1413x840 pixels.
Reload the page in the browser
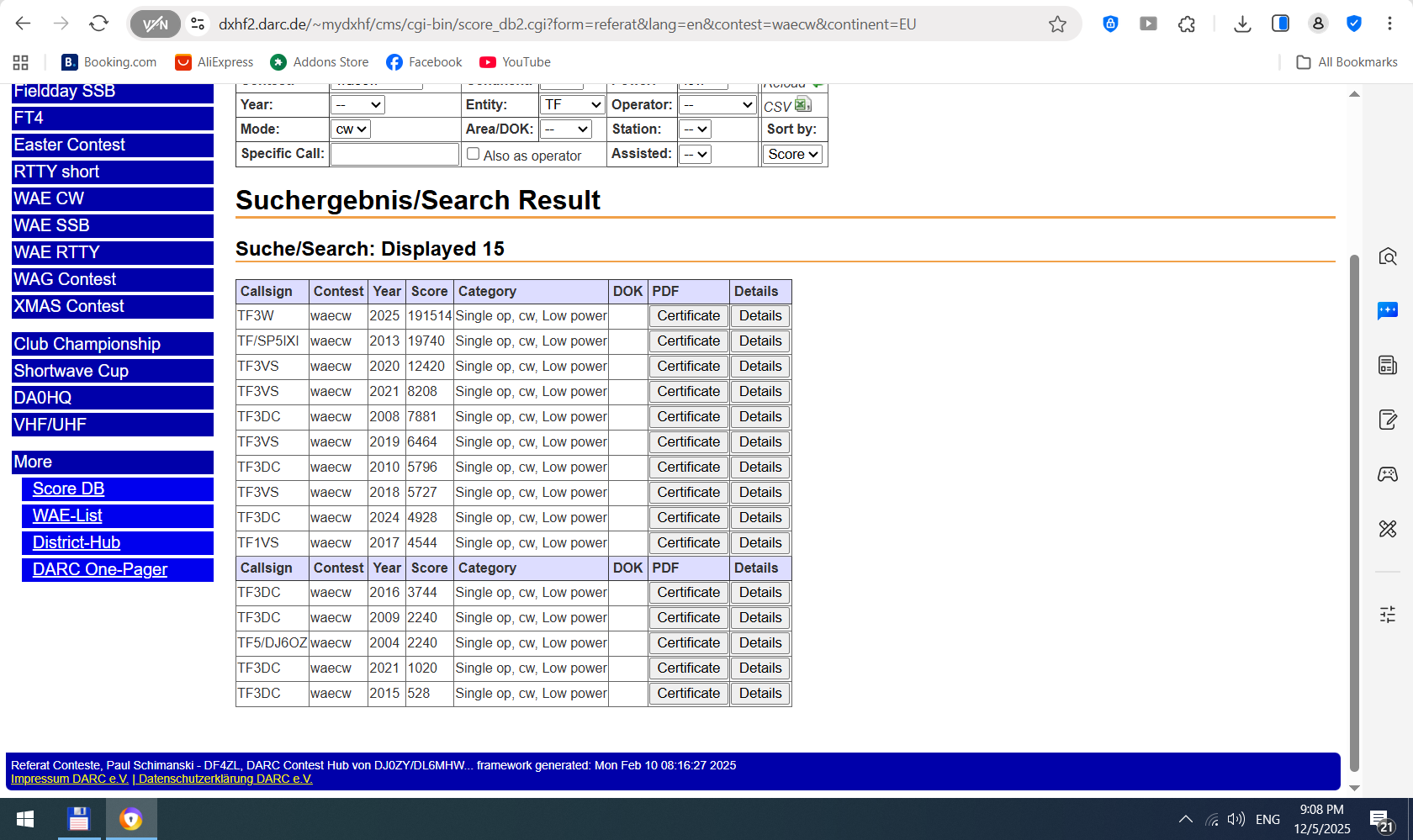coord(98,24)
